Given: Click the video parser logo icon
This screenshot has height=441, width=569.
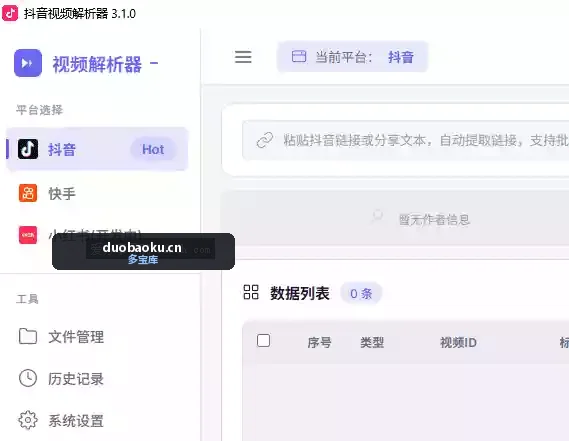Looking at the screenshot, I should tap(28, 63).
